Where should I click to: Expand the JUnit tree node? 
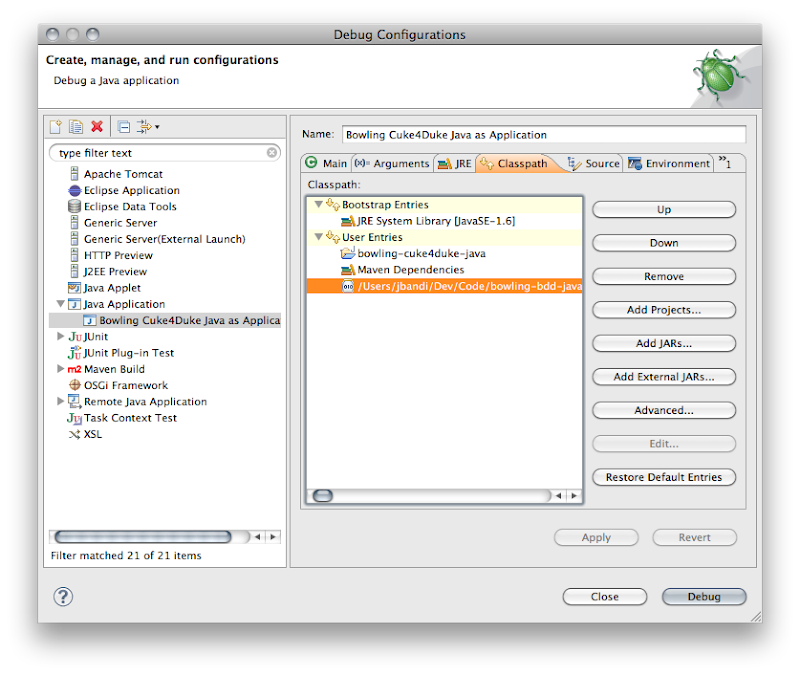(x=60, y=336)
